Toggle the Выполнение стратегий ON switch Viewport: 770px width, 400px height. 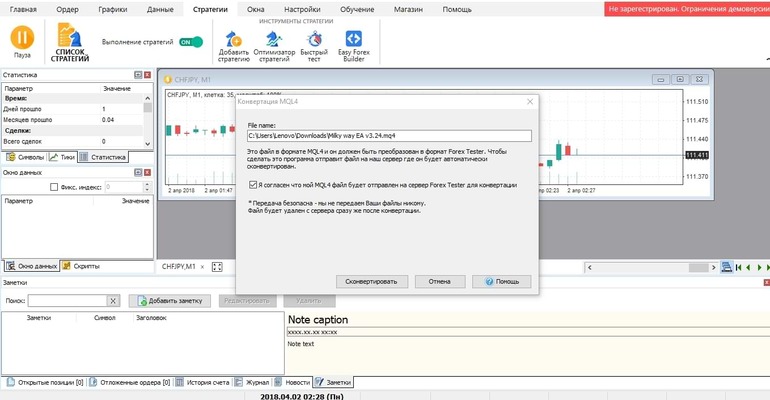click(x=191, y=42)
